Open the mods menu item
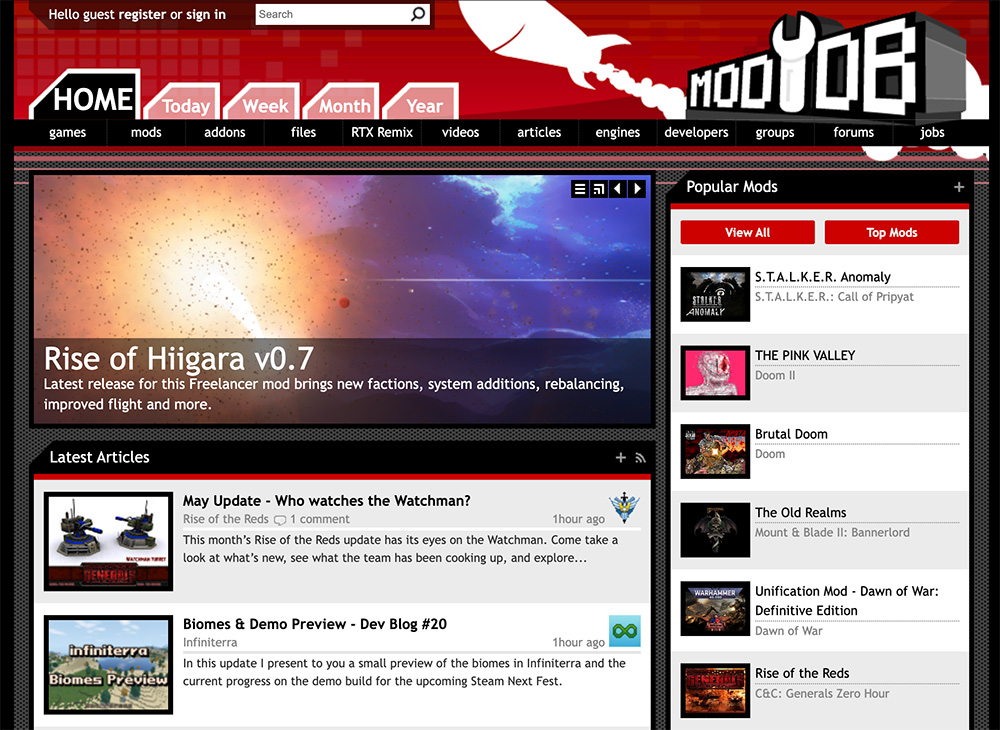Screen dimensions: 1000x730 [x=146, y=133]
